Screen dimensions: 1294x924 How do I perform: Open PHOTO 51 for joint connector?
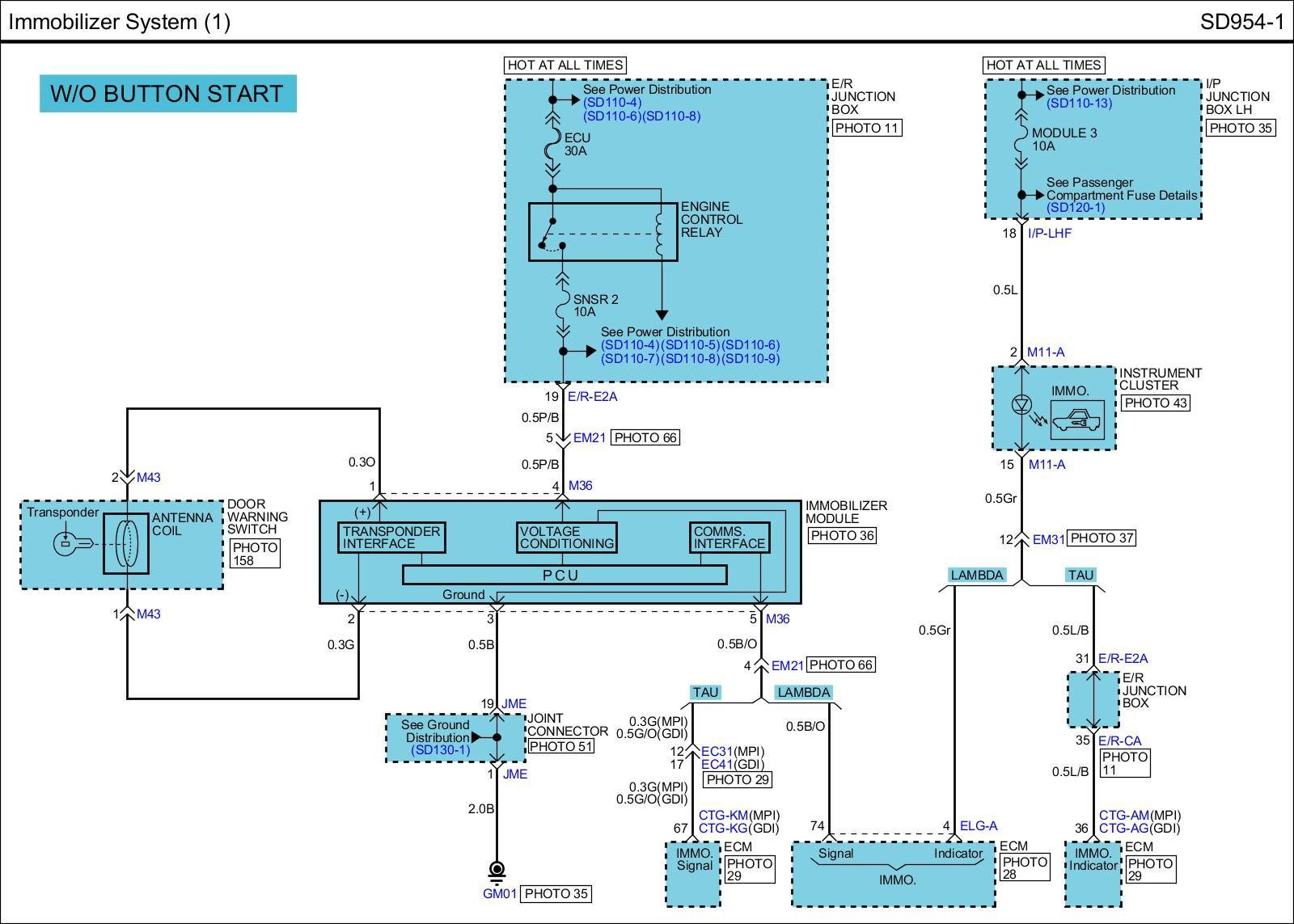[560, 746]
